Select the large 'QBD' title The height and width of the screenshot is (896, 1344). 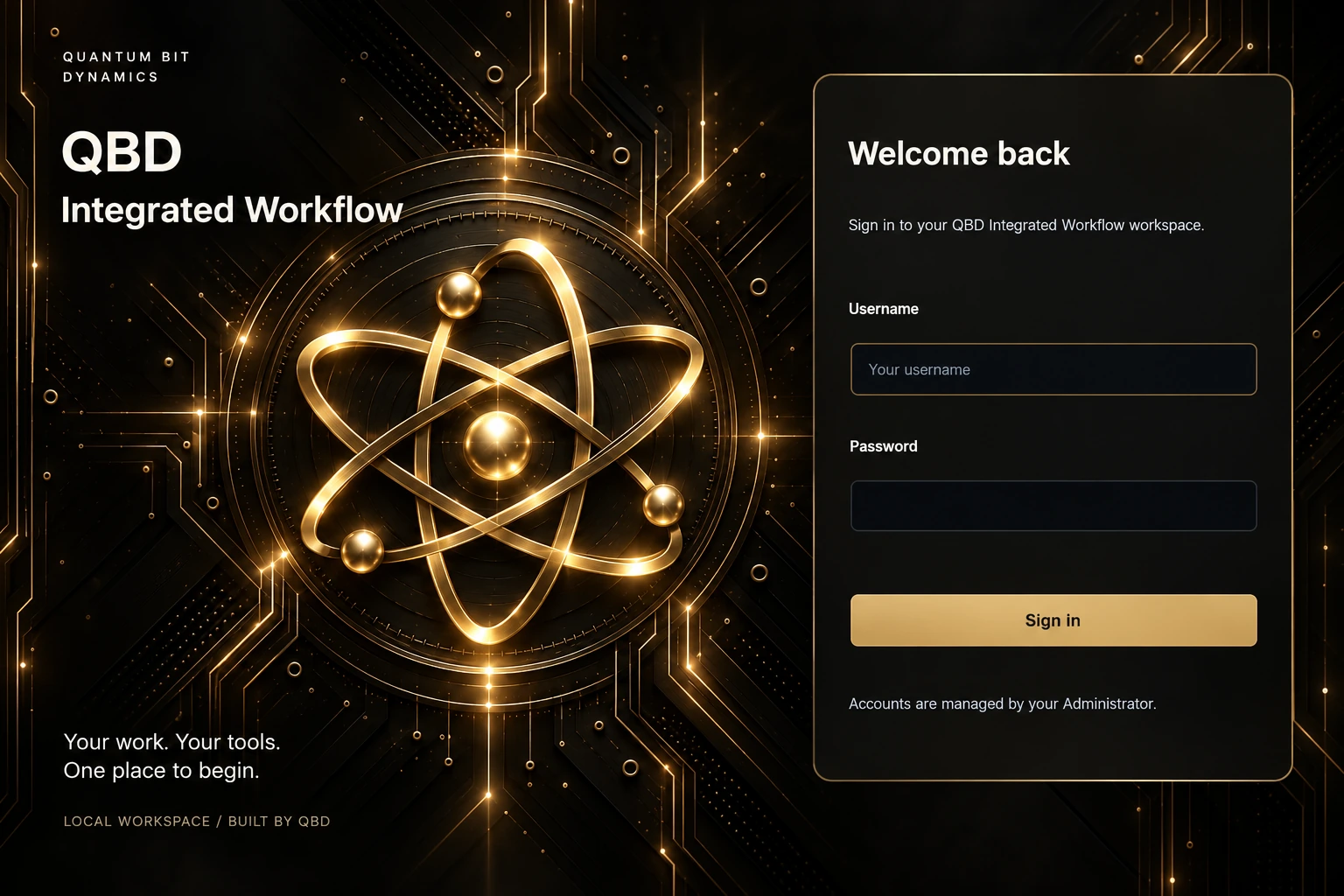(122, 151)
